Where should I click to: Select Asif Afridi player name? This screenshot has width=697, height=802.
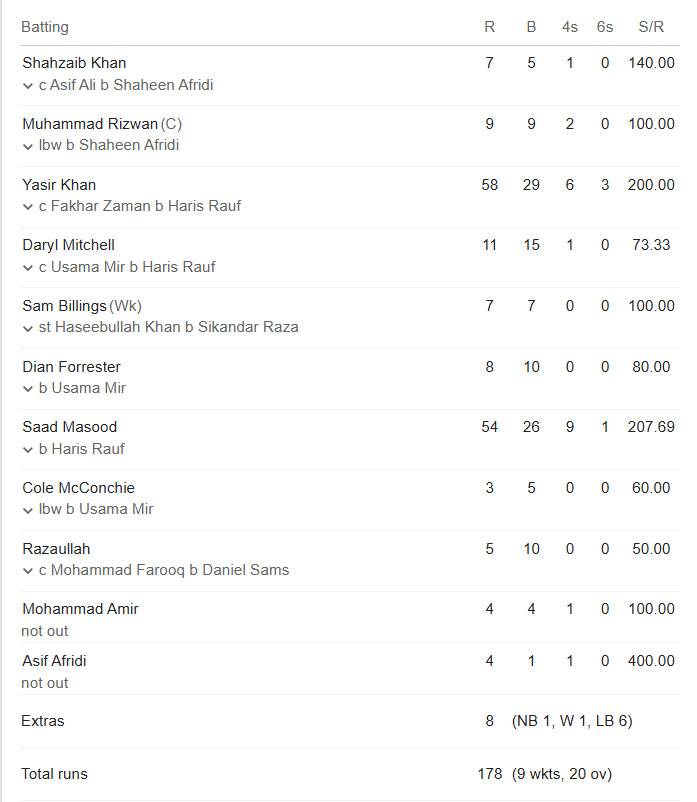point(54,661)
